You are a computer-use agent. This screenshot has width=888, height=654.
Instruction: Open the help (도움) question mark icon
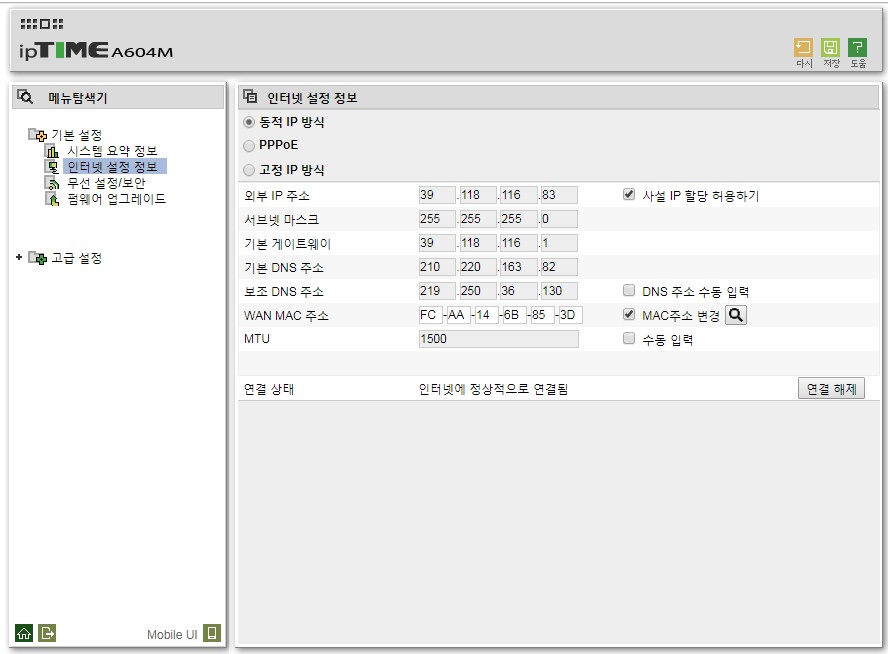(x=857, y=48)
